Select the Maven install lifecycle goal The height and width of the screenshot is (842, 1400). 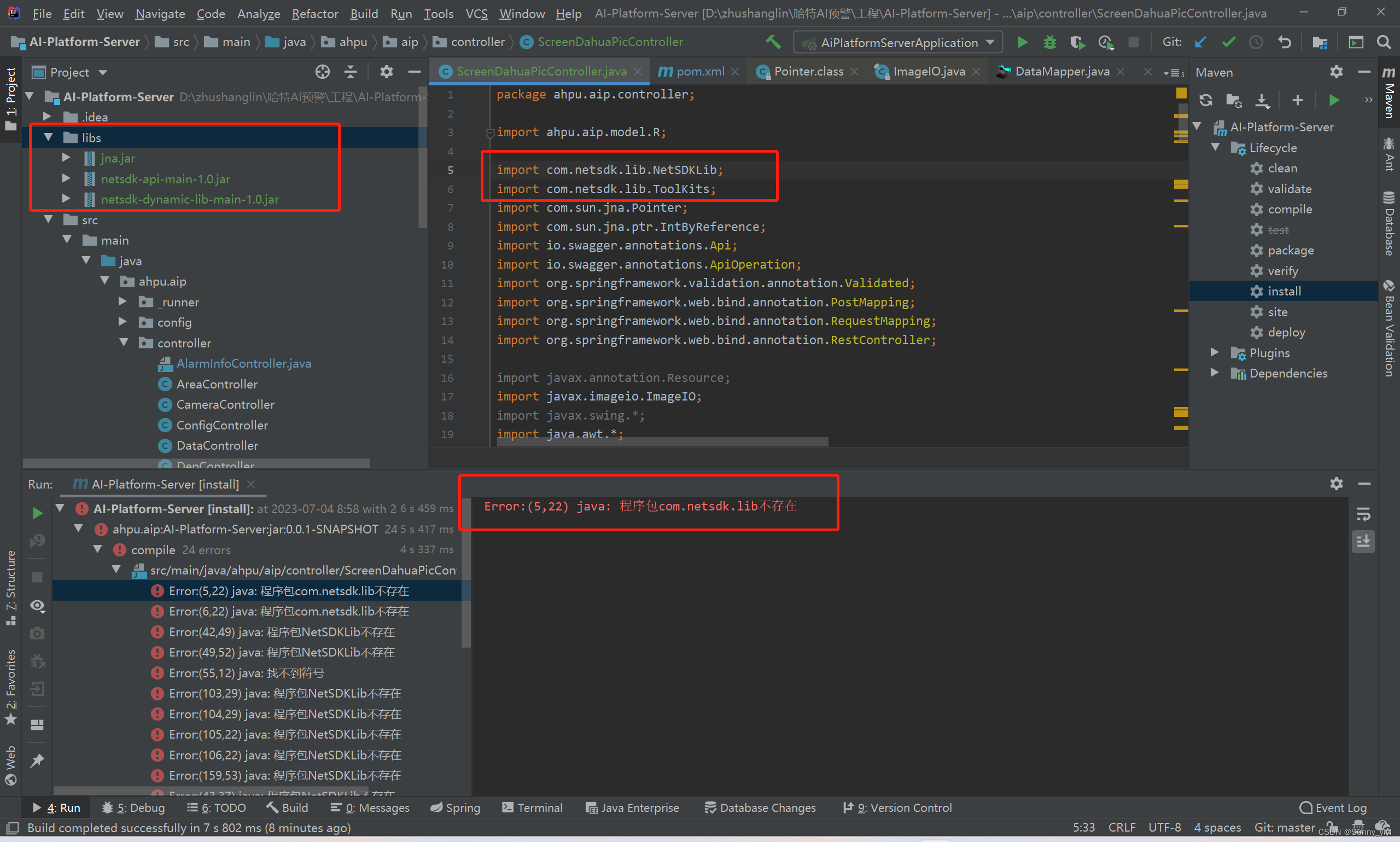click(1284, 291)
